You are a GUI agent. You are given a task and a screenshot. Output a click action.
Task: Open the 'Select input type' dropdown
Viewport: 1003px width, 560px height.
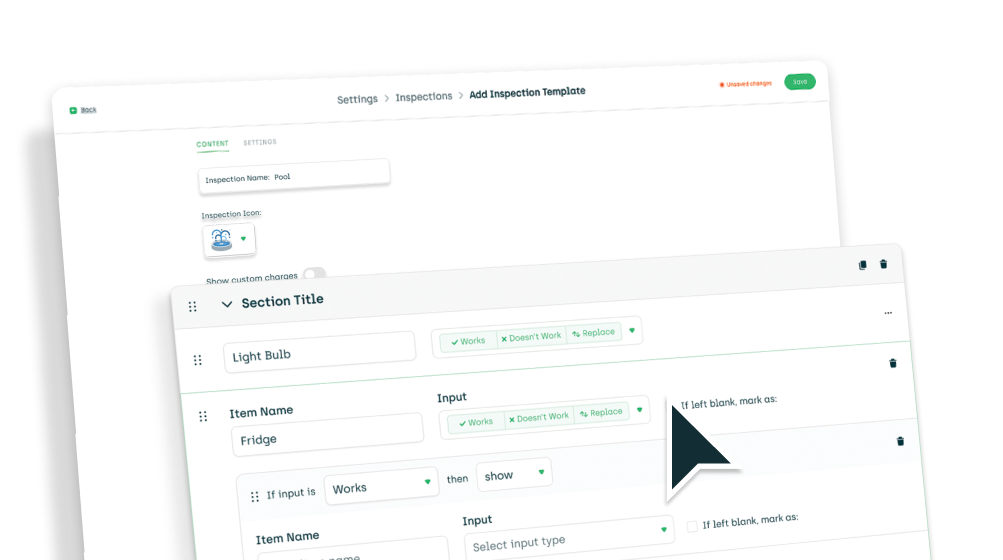click(x=567, y=538)
